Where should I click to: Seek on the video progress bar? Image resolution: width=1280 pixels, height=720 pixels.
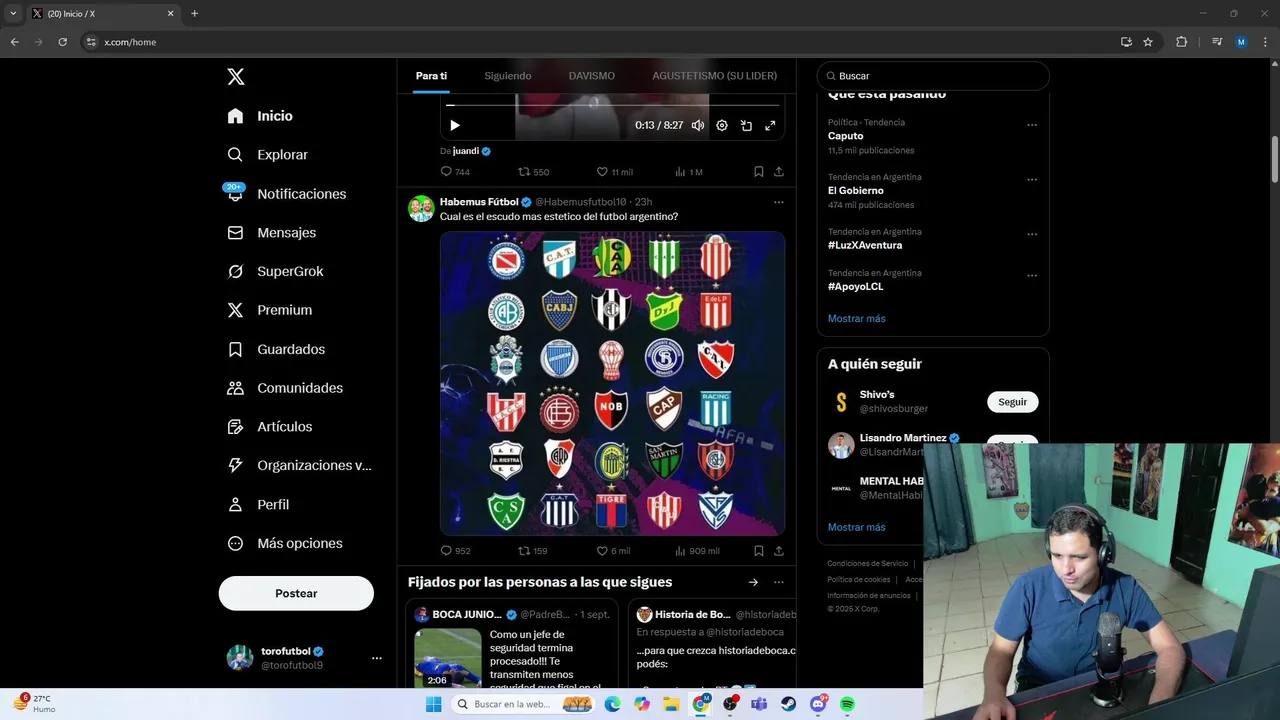[612, 105]
